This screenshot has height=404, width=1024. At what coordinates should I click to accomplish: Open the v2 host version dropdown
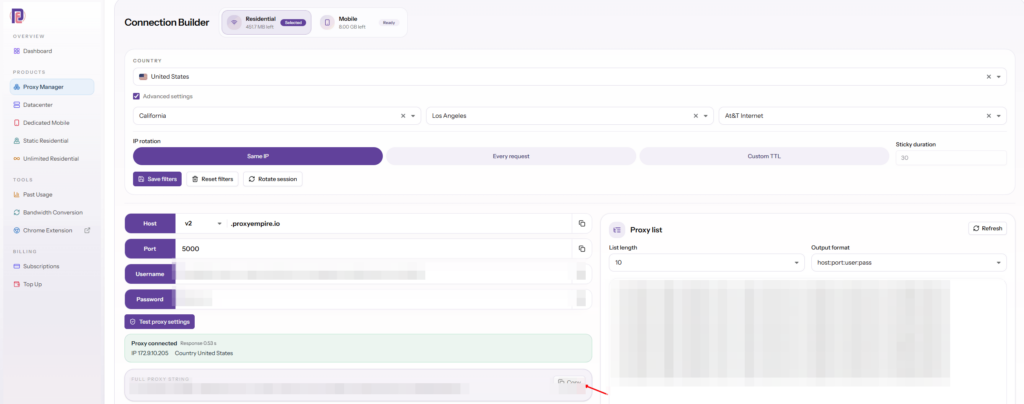(201, 223)
